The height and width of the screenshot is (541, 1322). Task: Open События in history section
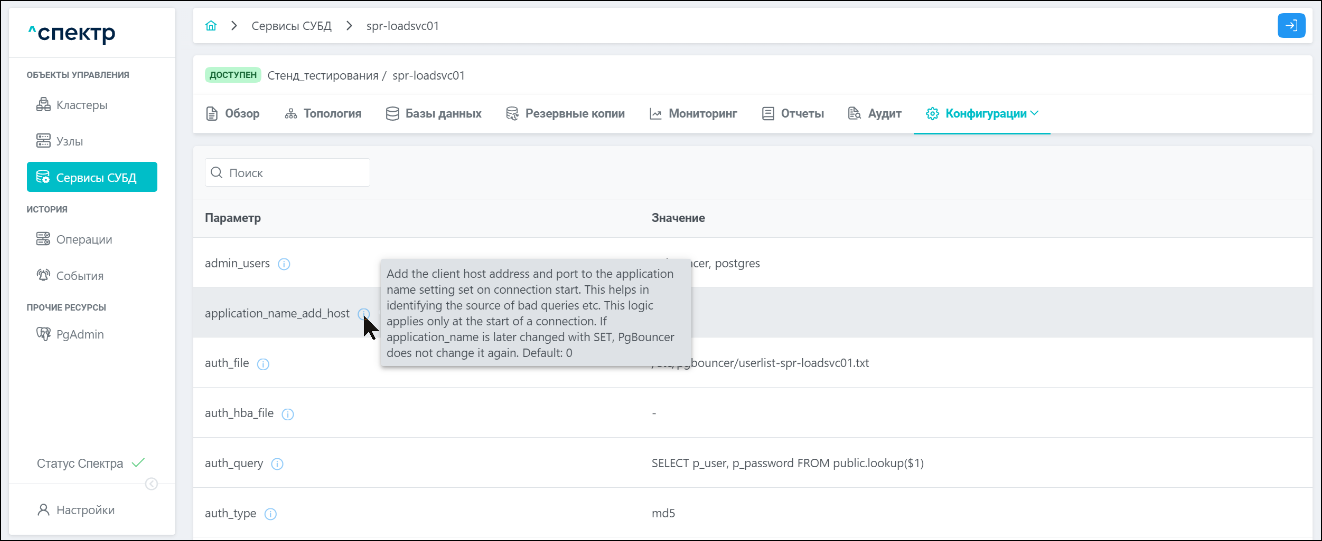click(x=80, y=276)
